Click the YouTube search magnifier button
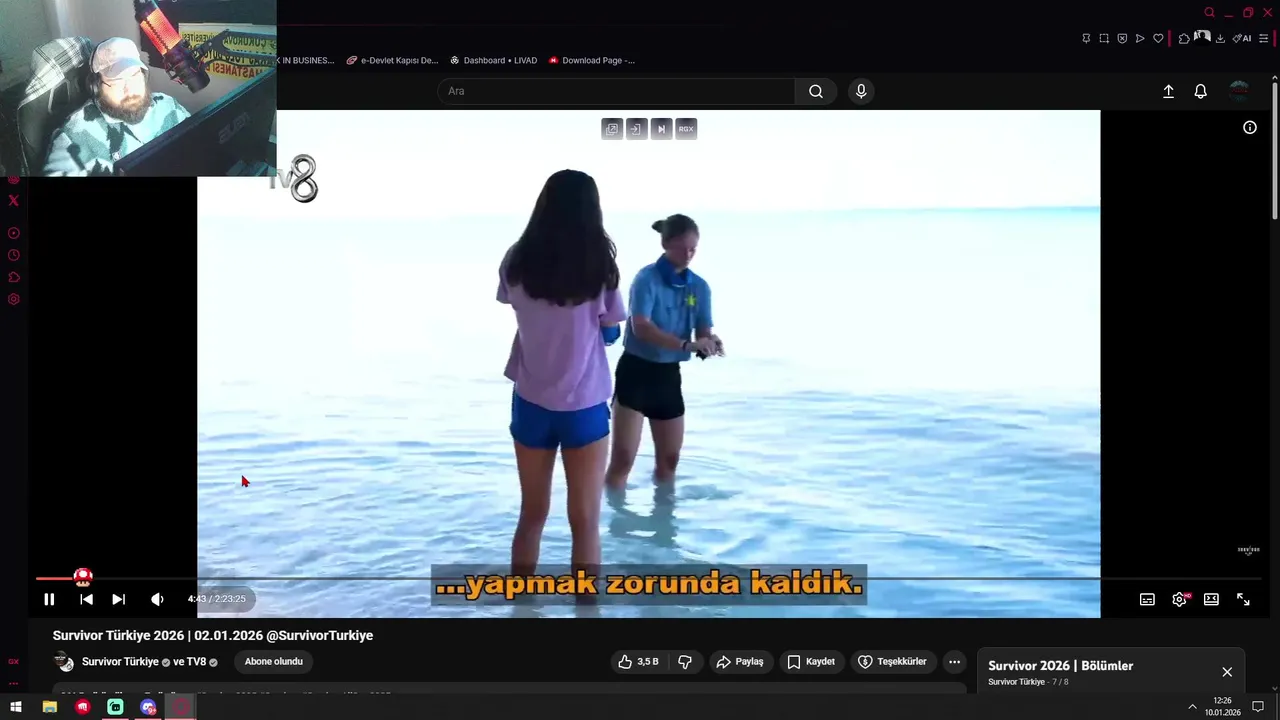 click(x=816, y=91)
